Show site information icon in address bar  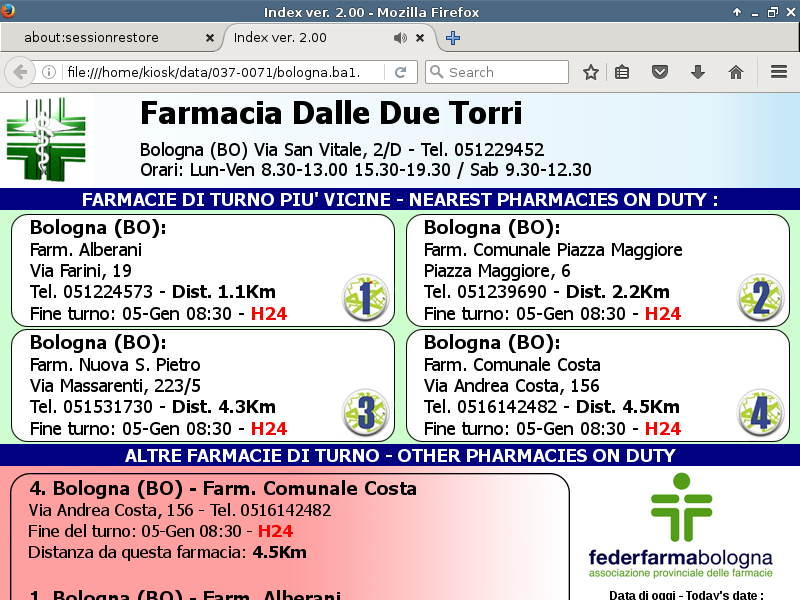[x=48, y=72]
